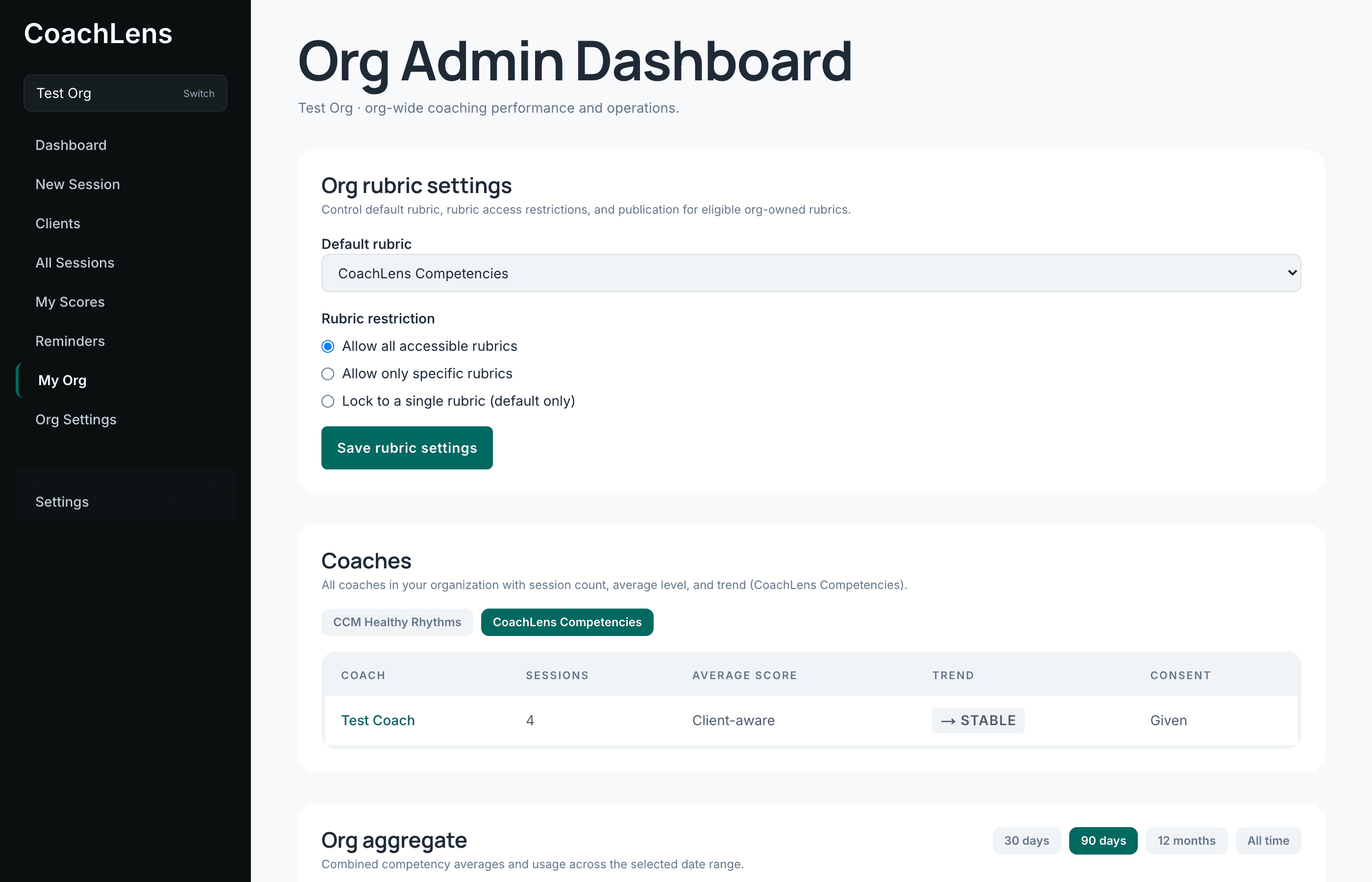The image size is (1372, 882).
Task: Click the TREND column header
Action: click(953, 675)
